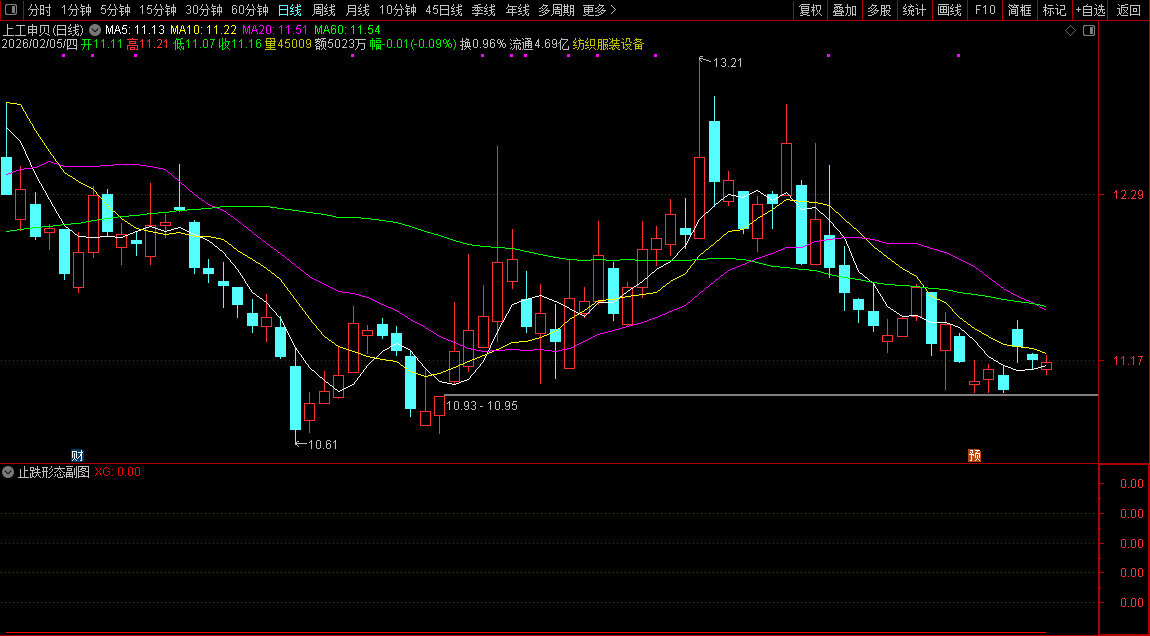Screen dimensions: 1150x636
Task: Click the blue 财 financial marker icon
Action: pos(77,455)
